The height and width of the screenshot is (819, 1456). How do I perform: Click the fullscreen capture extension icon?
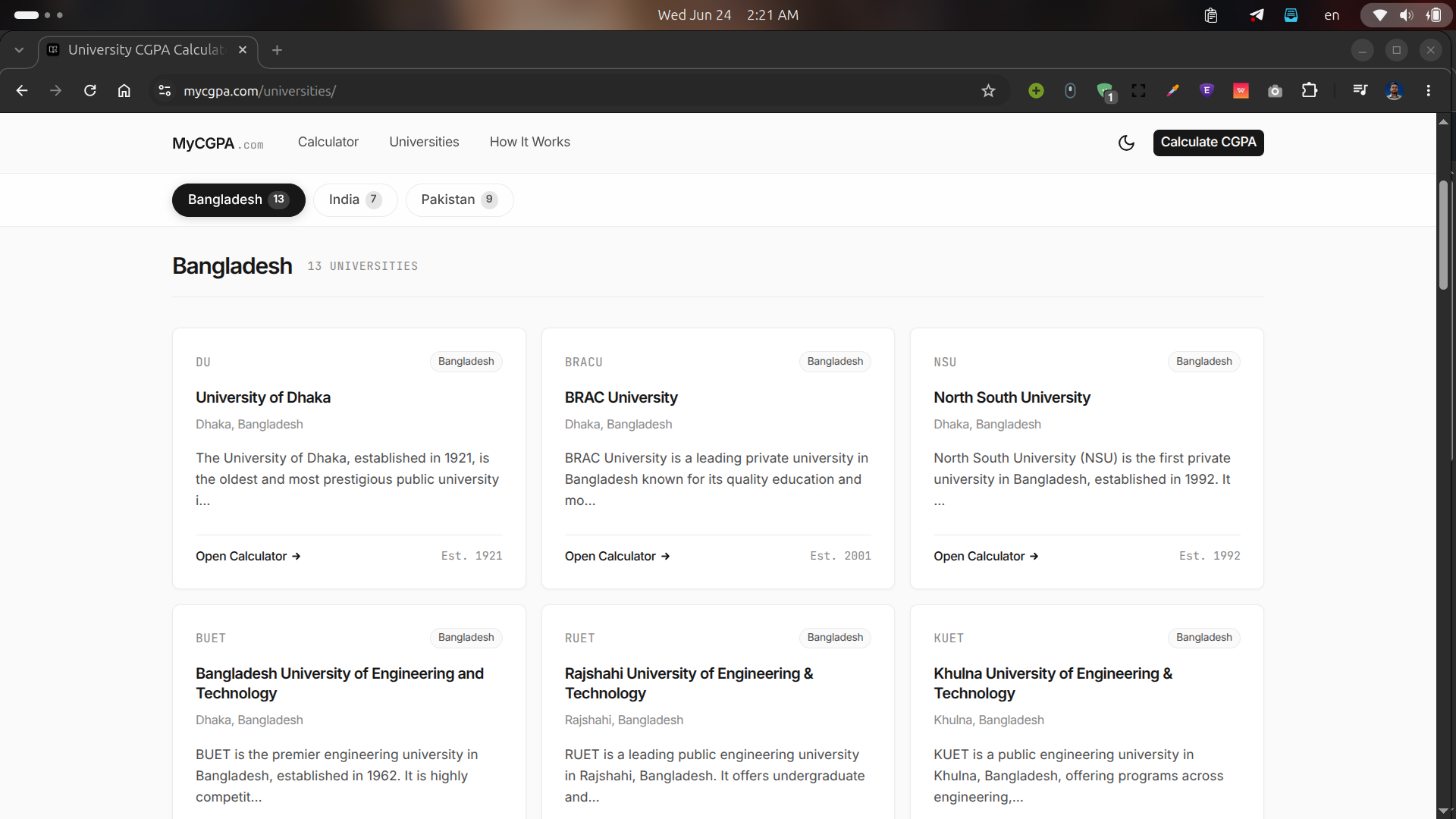pyautogui.click(x=1138, y=91)
